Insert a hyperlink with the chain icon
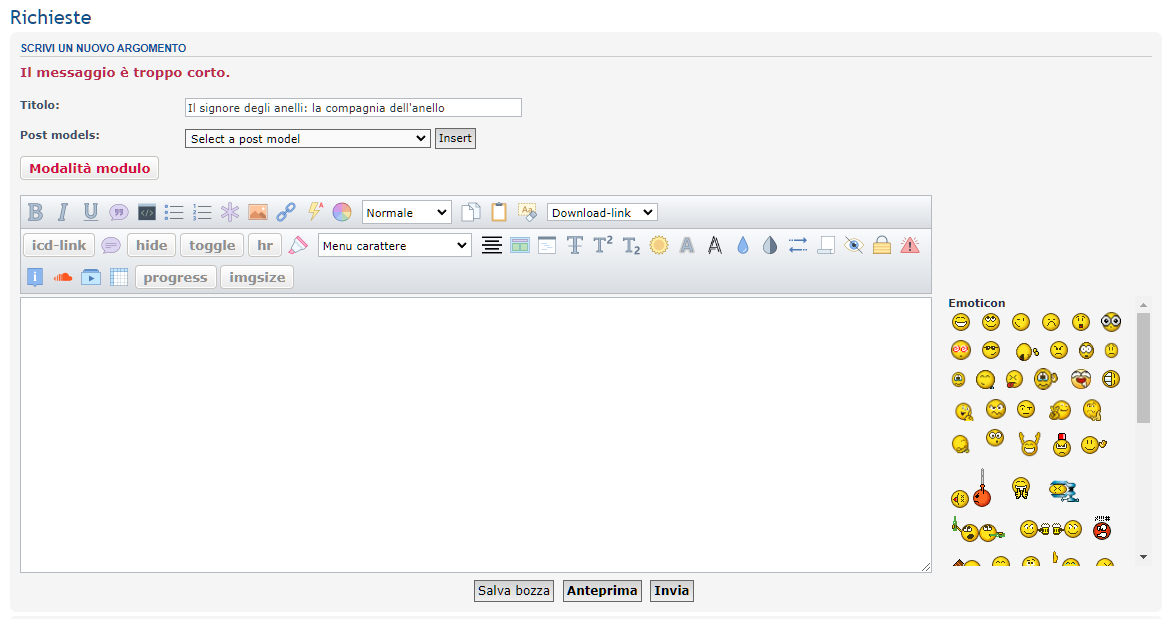Screen dimensions: 1170x619 (x=286, y=212)
